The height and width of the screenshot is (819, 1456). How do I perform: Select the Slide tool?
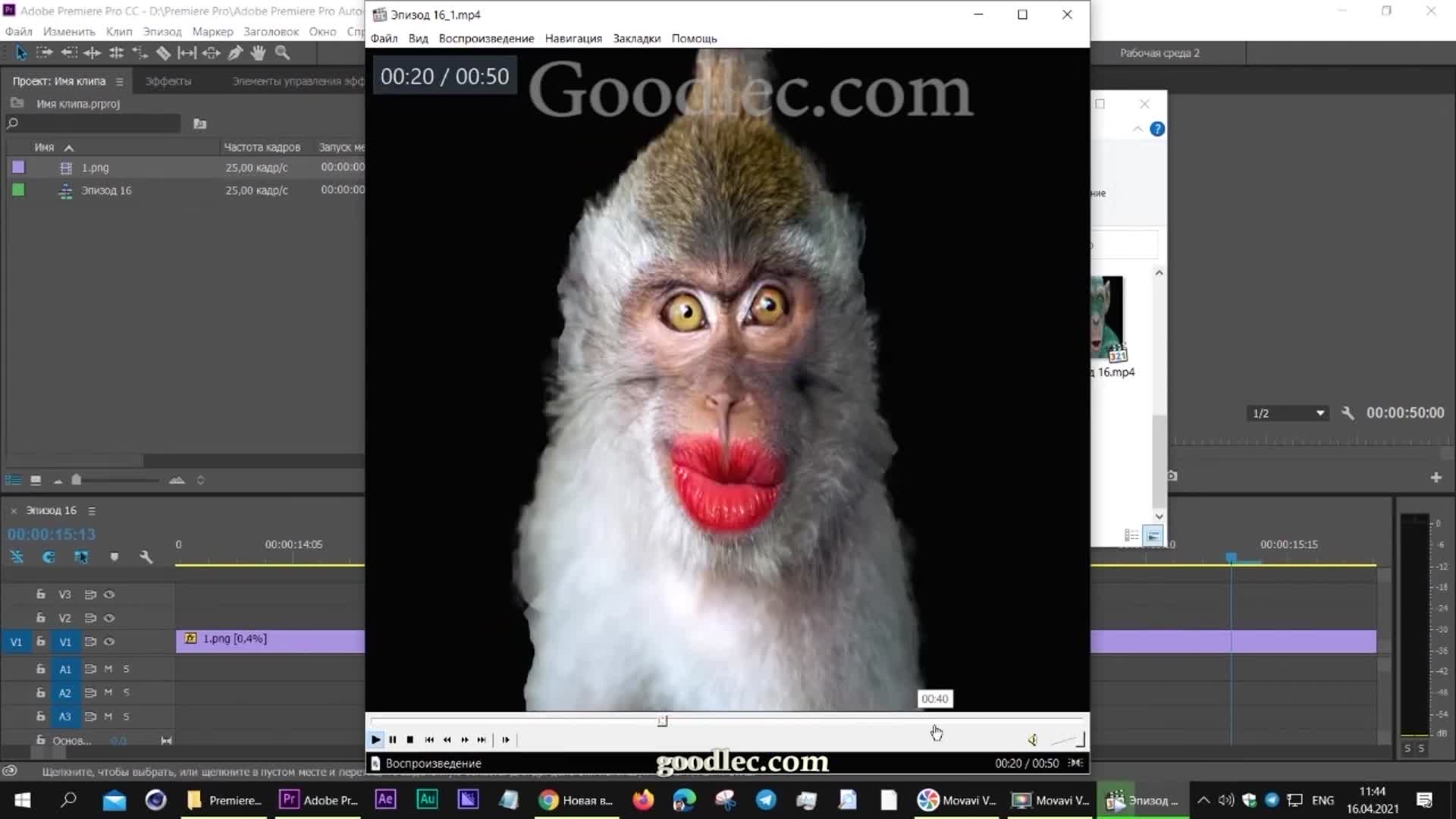(212, 52)
